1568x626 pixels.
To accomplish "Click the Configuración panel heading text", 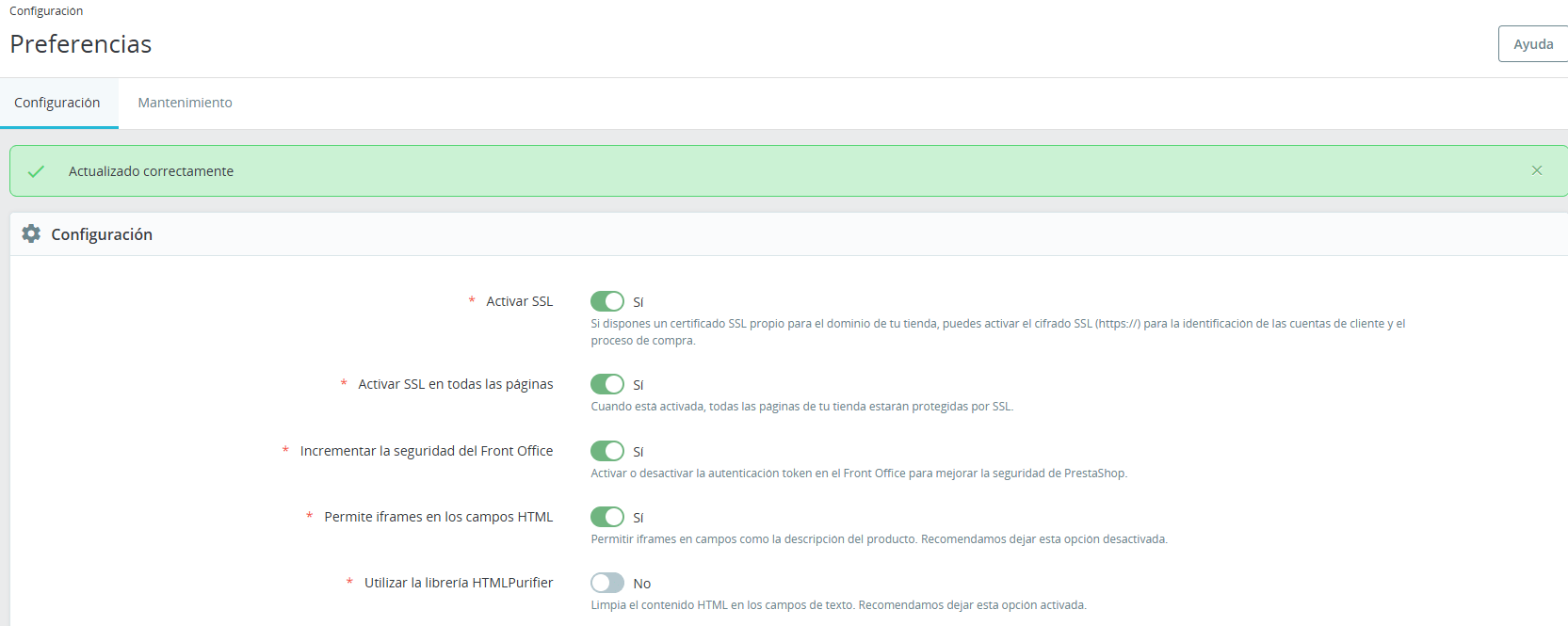I will [102, 234].
